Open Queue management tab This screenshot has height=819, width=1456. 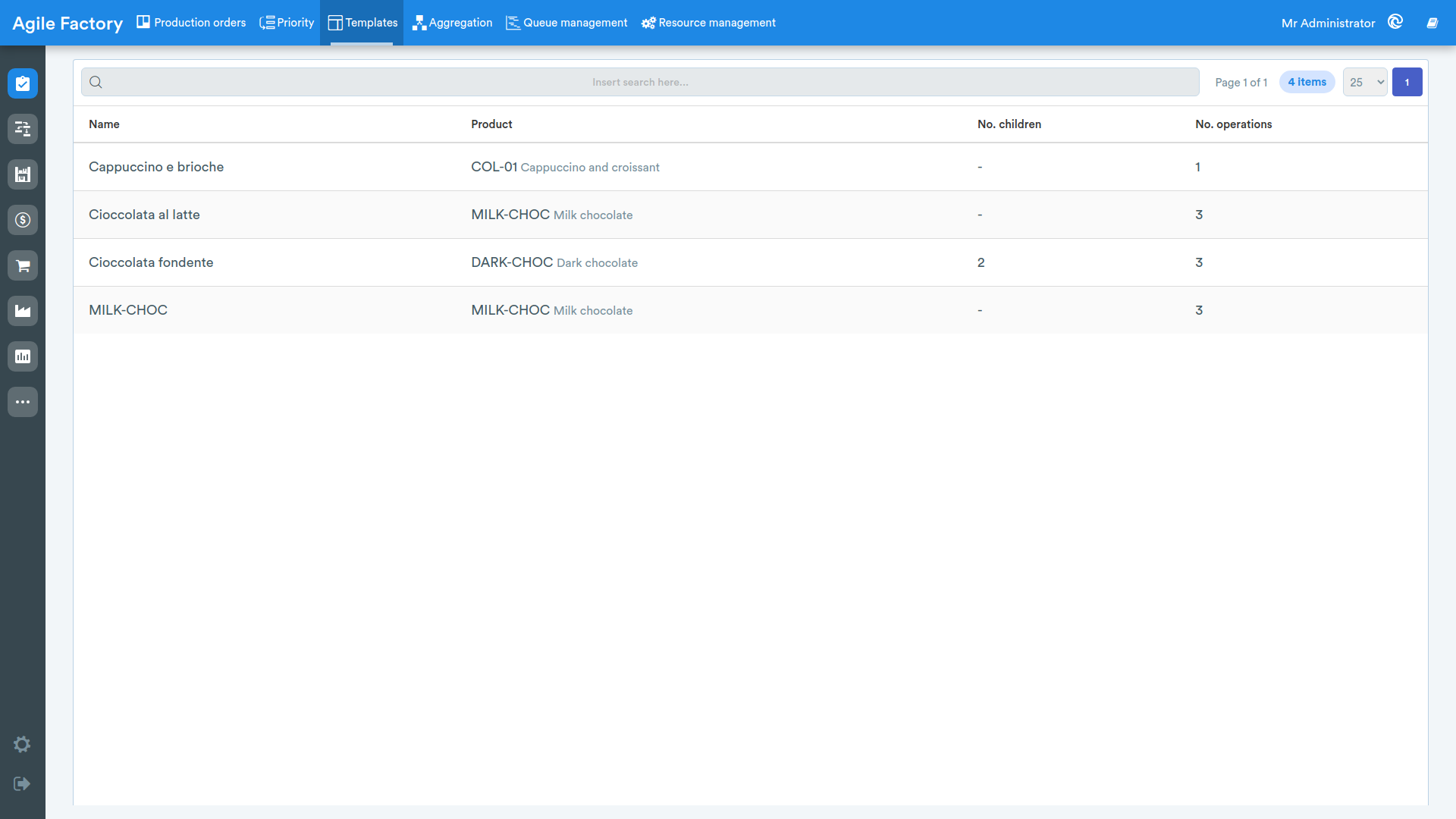point(566,23)
